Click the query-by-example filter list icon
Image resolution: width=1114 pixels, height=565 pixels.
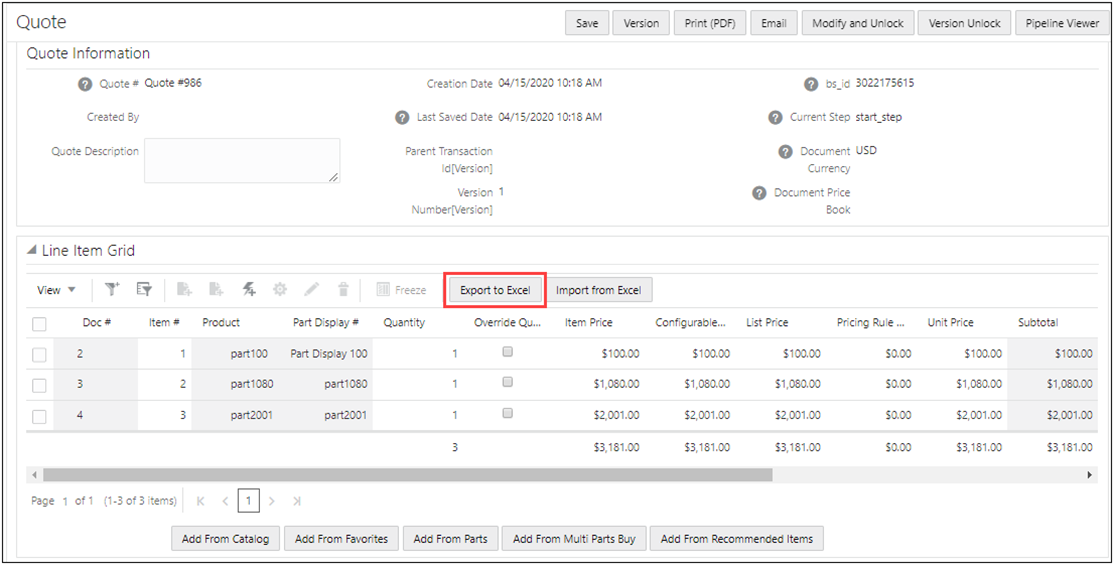(144, 289)
